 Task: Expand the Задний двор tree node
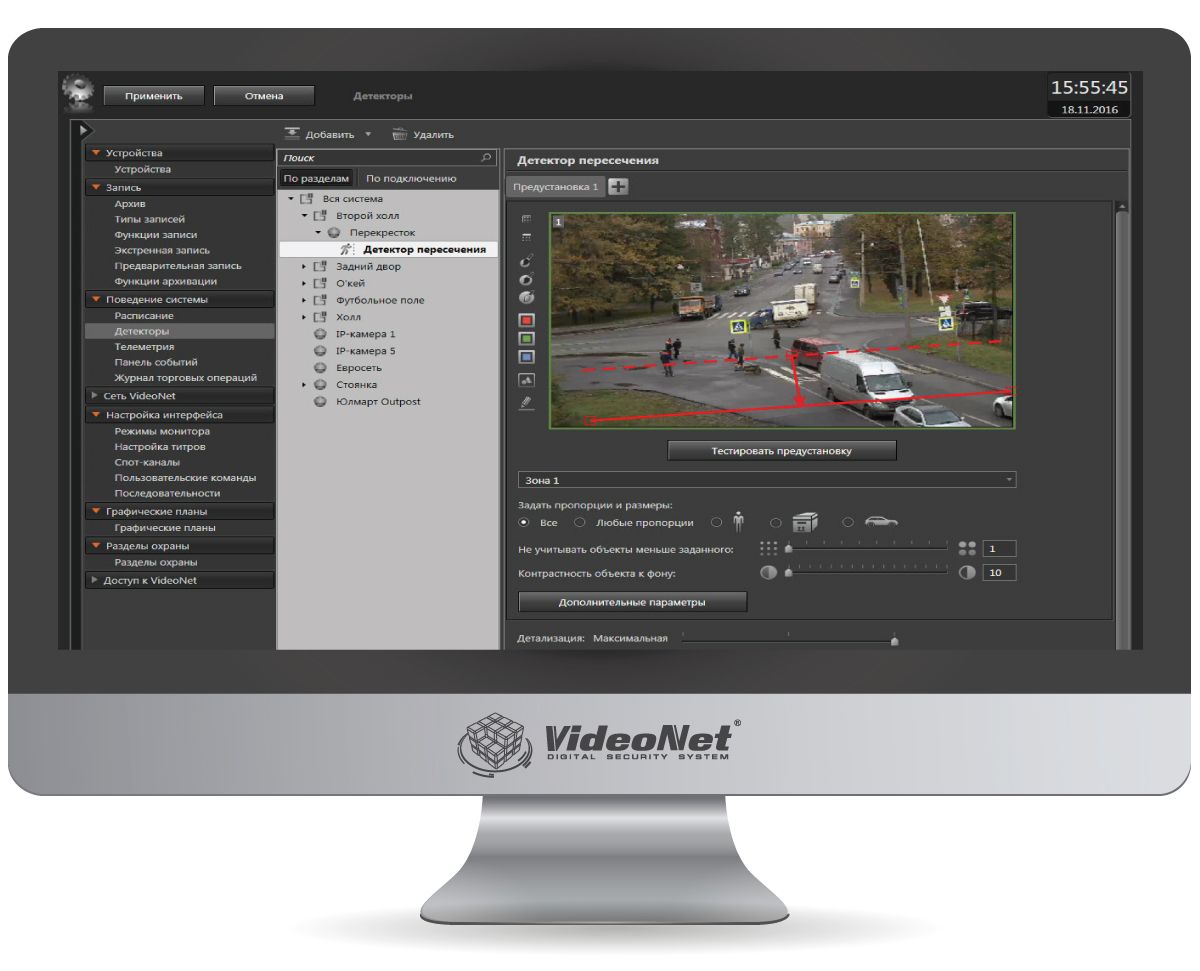pos(304,267)
